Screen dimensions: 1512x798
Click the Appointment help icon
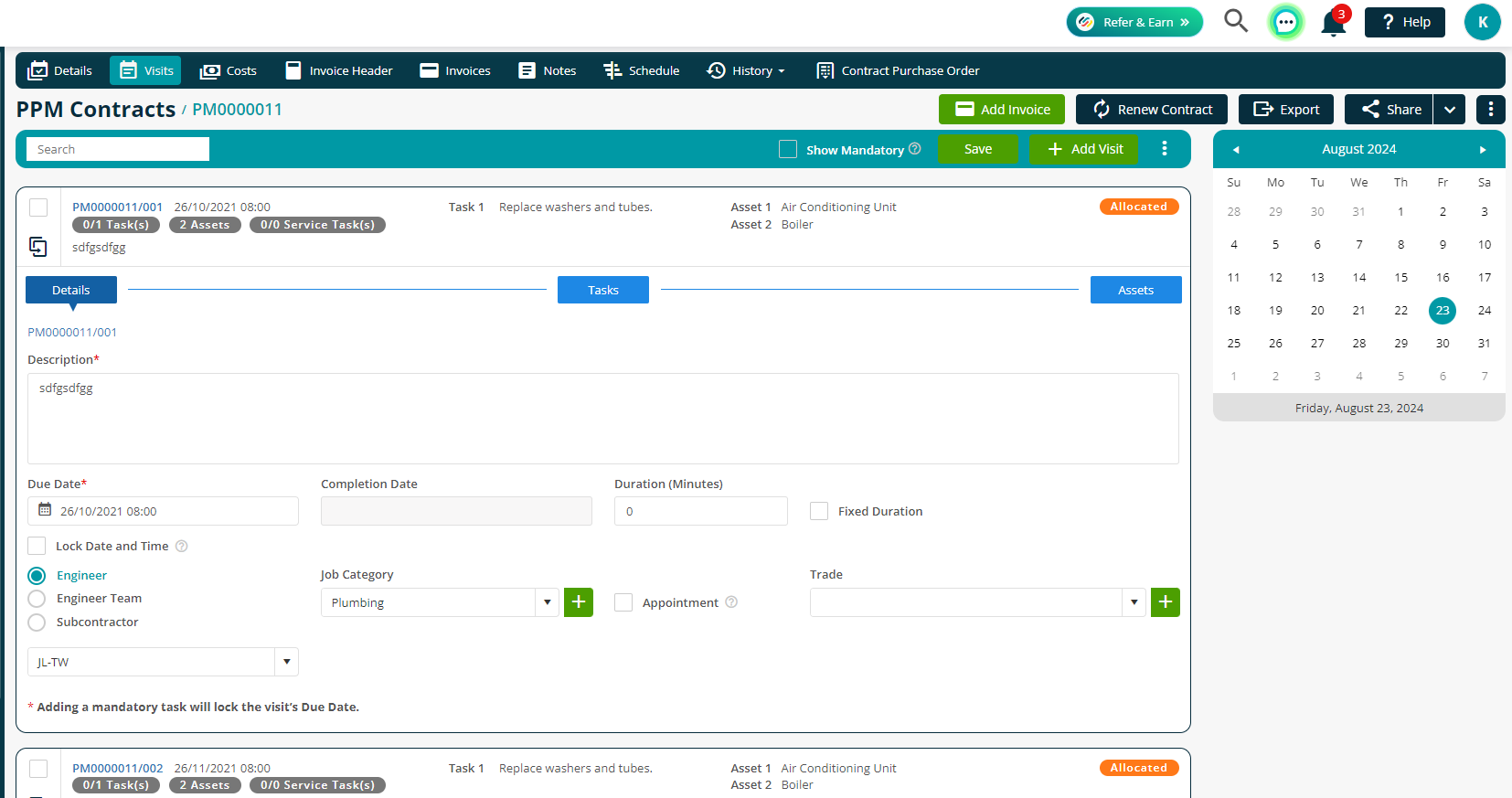tap(731, 602)
